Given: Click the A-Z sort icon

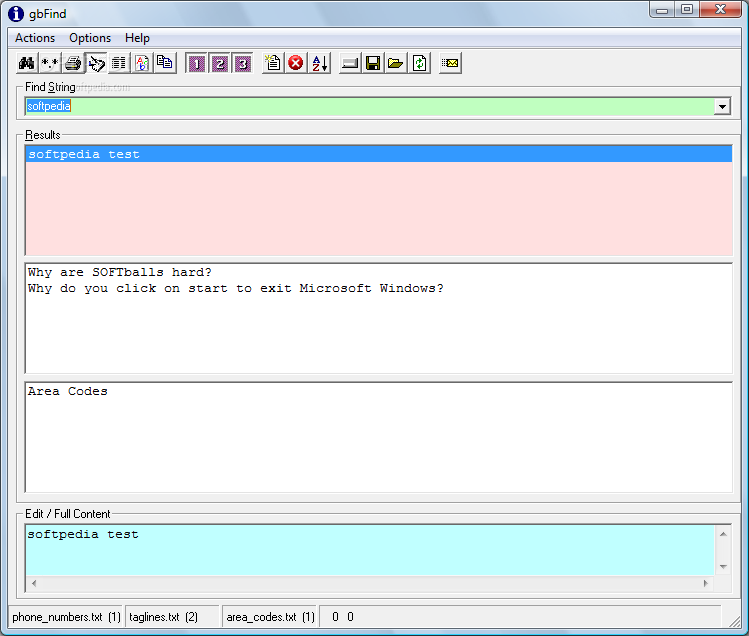Looking at the screenshot, I should [320, 63].
